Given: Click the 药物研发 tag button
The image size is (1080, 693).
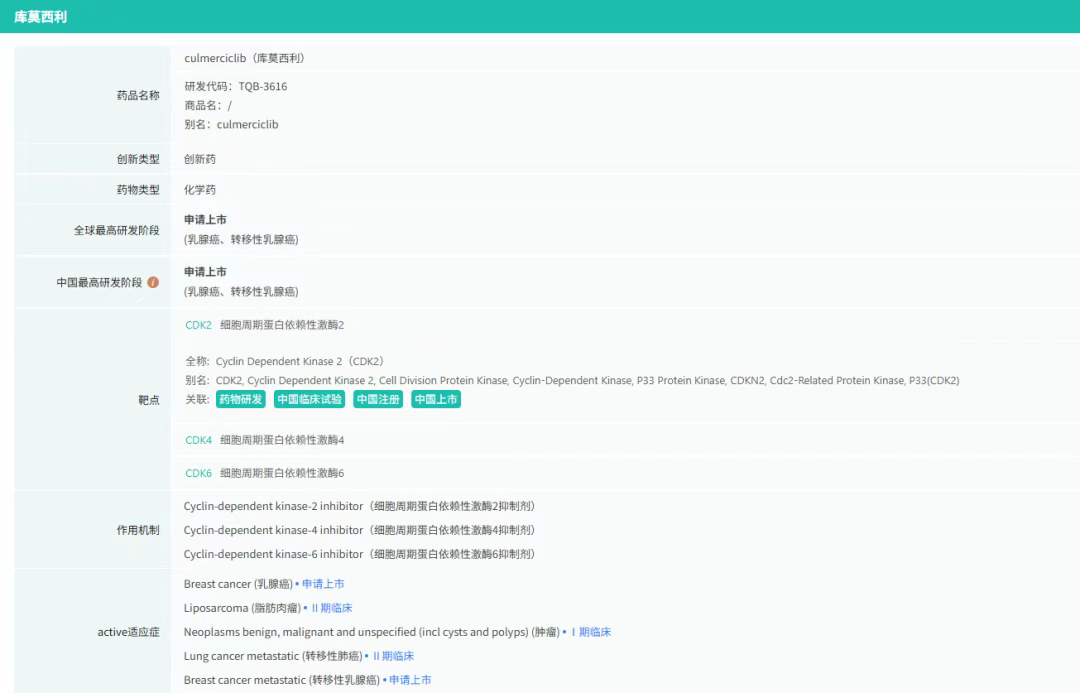Looking at the screenshot, I should click(x=241, y=399).
